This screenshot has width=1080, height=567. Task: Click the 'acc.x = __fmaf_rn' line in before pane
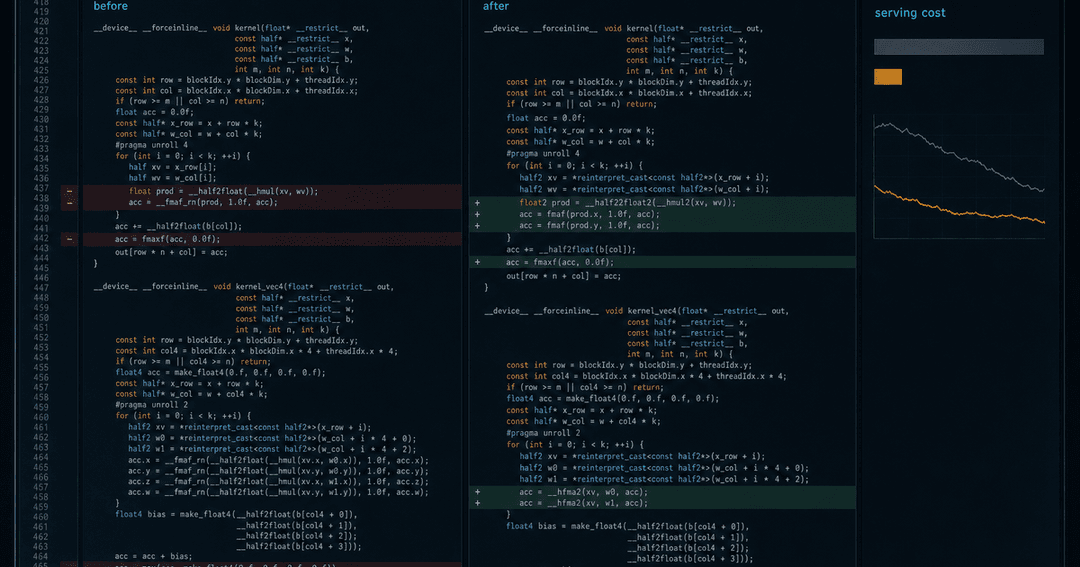coord(278,460)
